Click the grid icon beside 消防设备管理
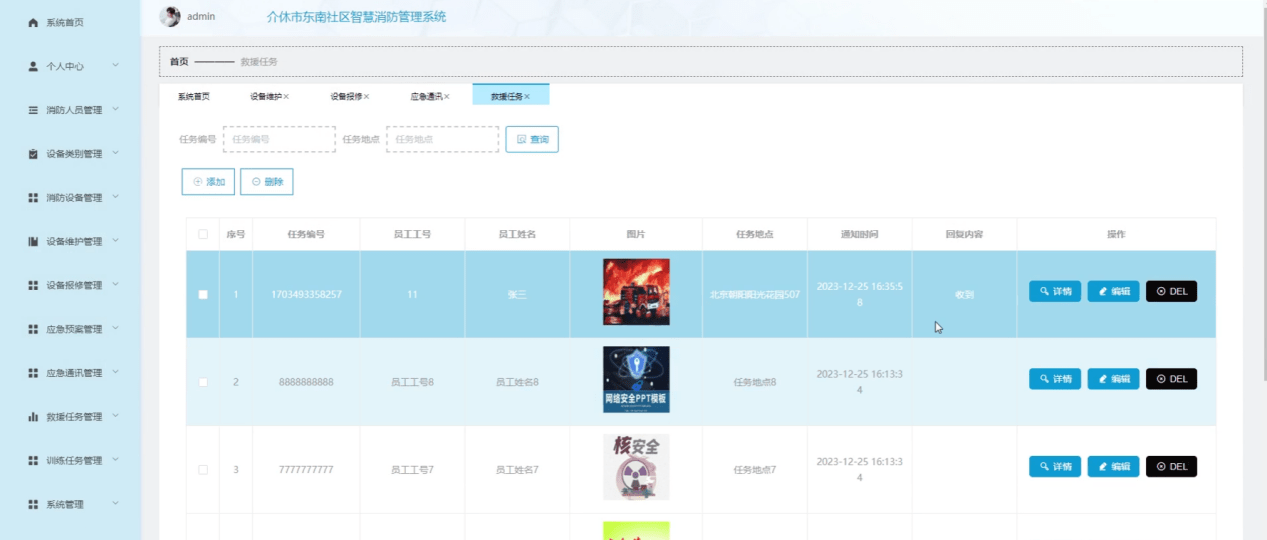 [33, 198]
